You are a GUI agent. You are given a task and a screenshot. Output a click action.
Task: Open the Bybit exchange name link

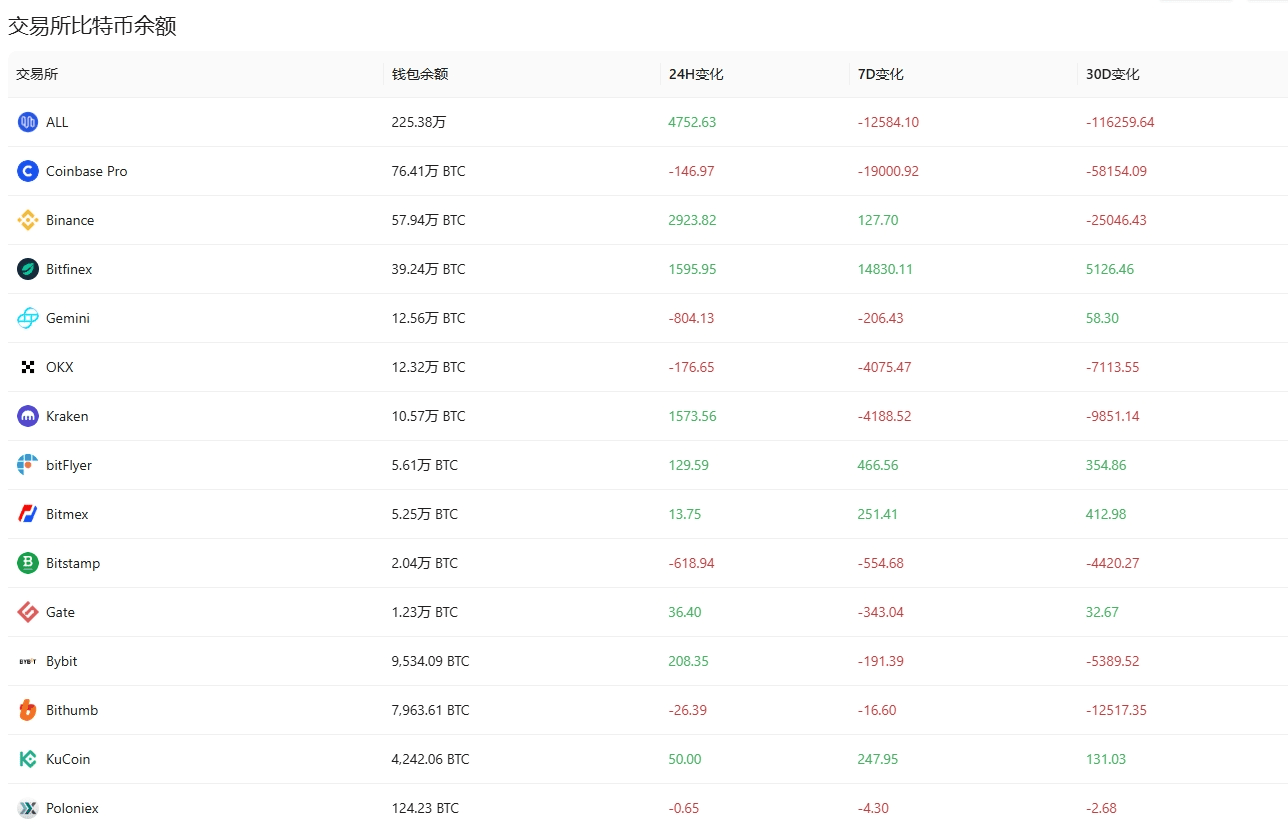coord(61,661)
